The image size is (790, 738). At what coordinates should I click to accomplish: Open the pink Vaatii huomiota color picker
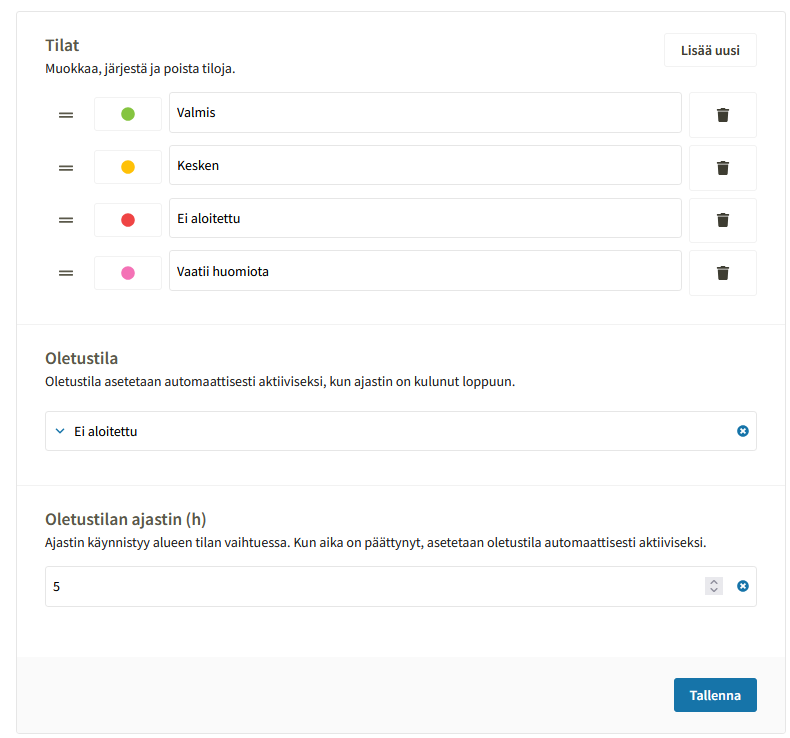(x=128, y=273)
